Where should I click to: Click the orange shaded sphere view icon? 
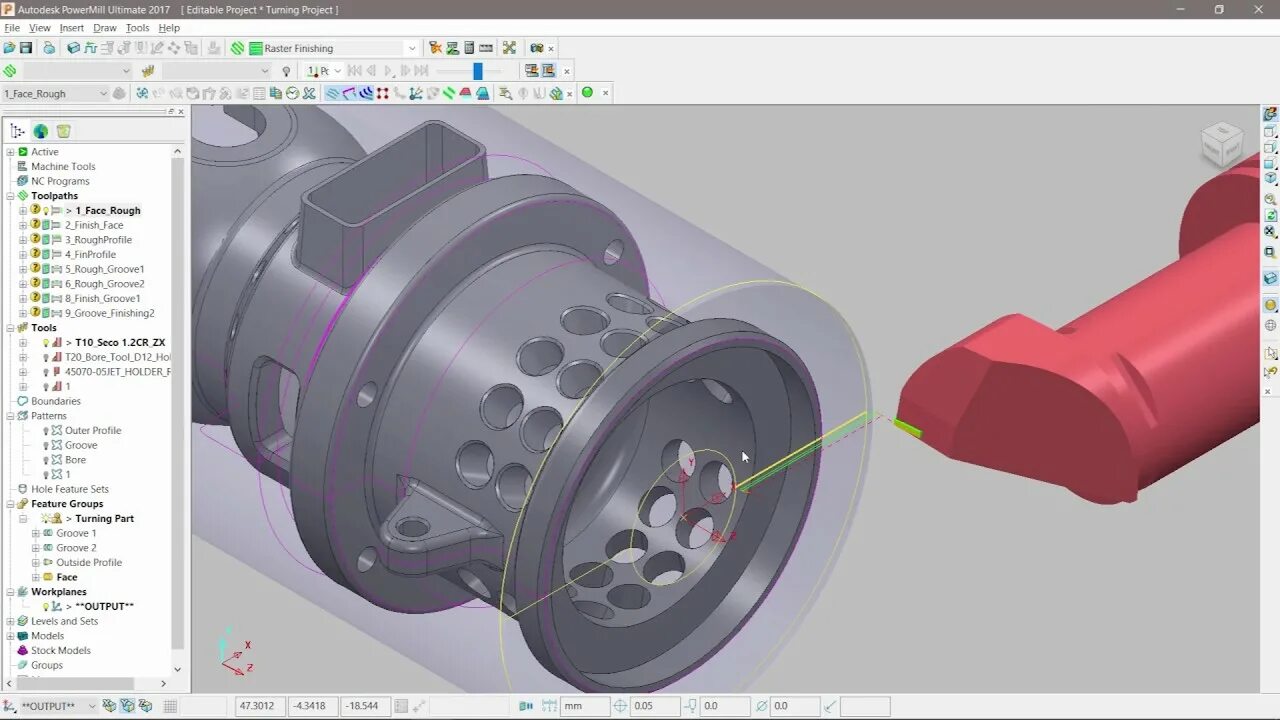click(1270, 305)
